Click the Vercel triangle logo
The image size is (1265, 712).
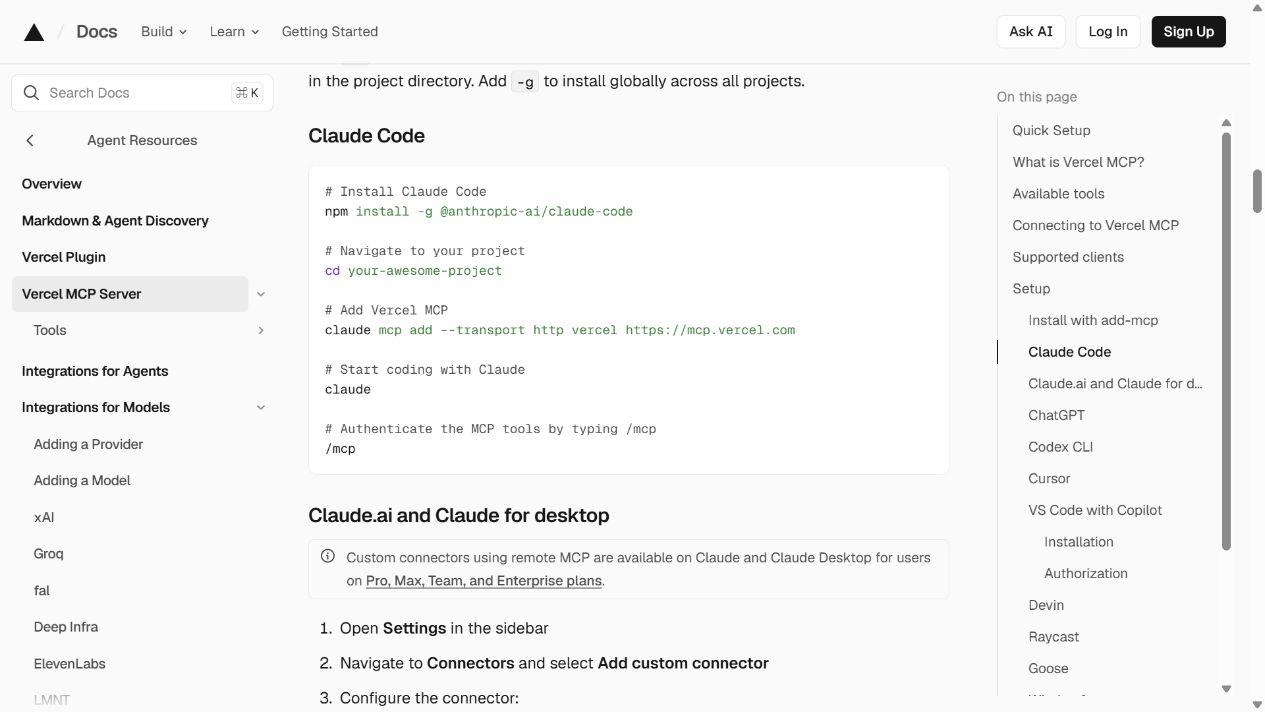coord(34,32)
